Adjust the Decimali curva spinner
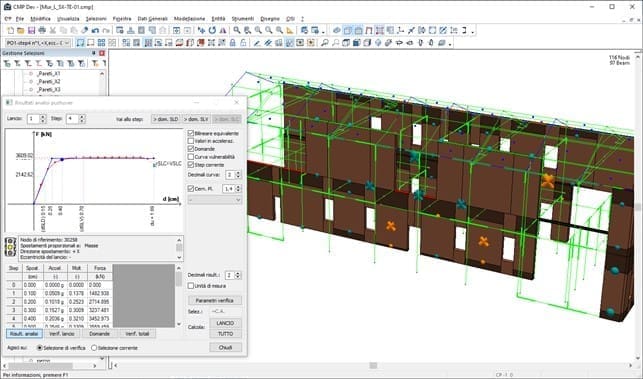Viewport: 643px width, 379px height. tap(238, 175)
